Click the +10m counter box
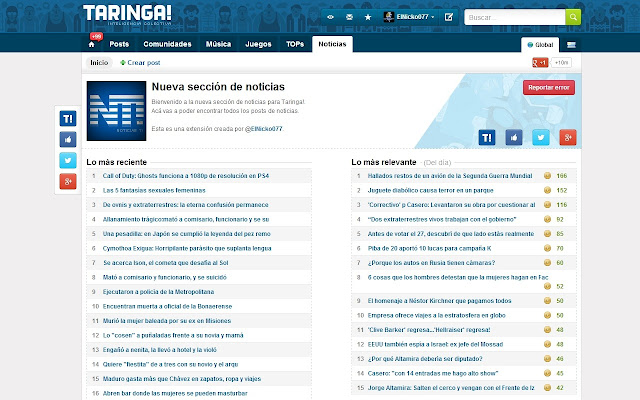The width and height of the screenshot is (640, 400). tap(561, 62)
